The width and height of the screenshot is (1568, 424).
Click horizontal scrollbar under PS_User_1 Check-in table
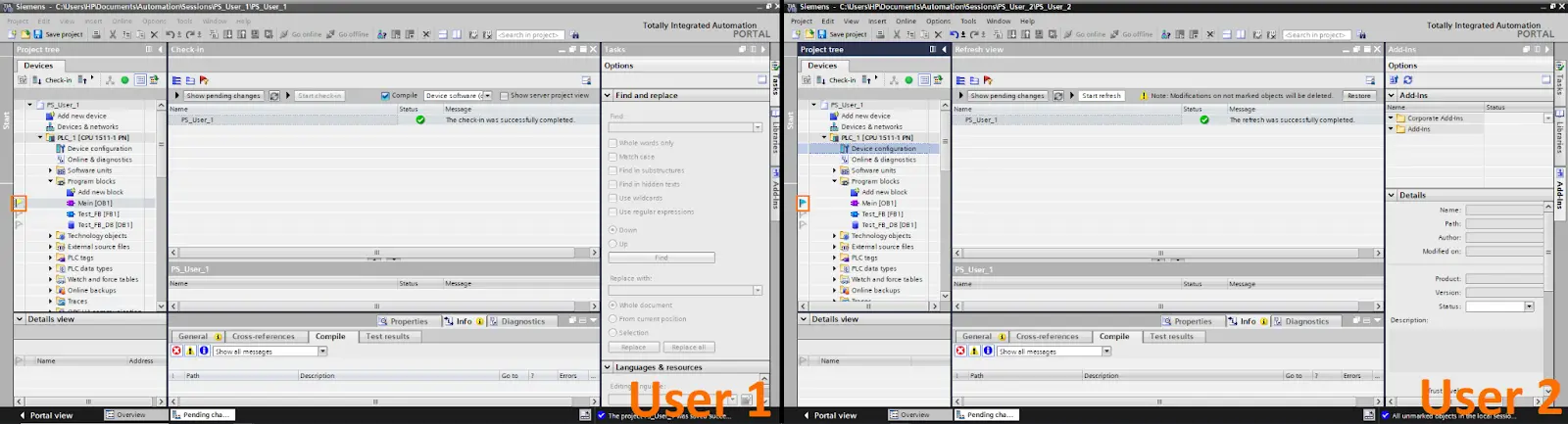(376, 253)
